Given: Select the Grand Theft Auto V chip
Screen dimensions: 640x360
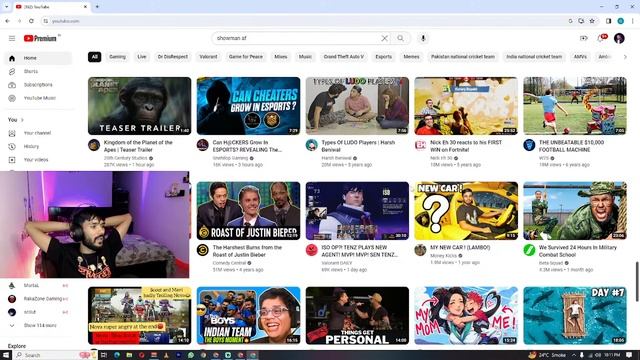Looking at the screenshot, I should click(344, 57).
